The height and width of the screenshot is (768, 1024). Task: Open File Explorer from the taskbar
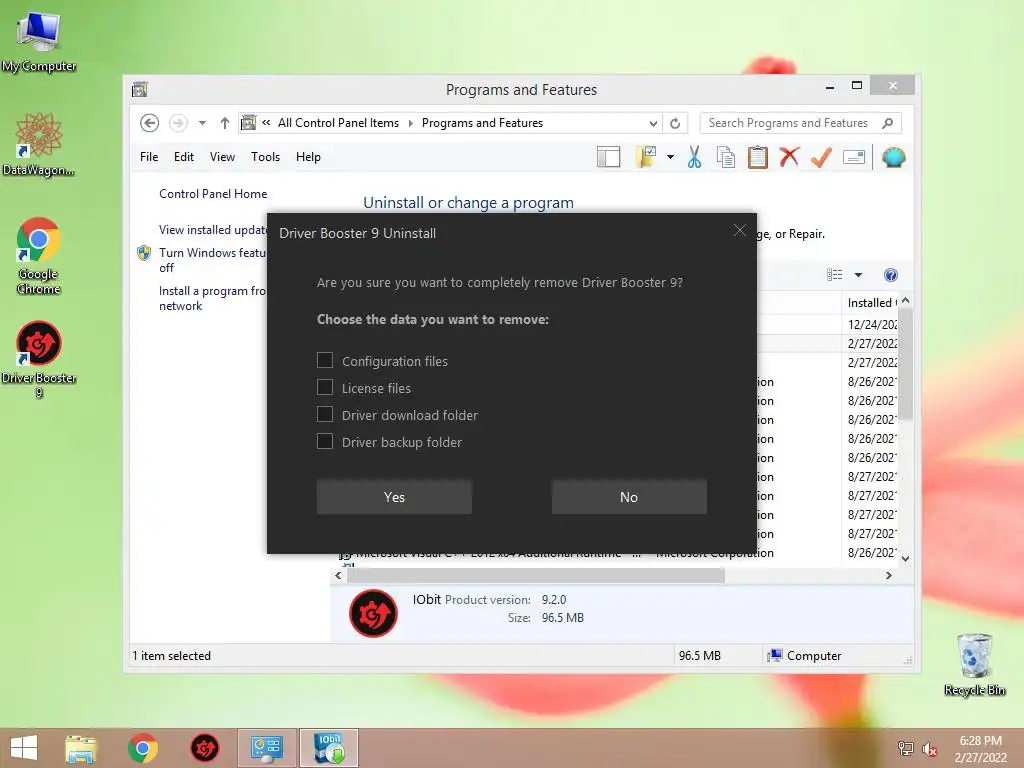pyautogui.click(x=81, y=748)
